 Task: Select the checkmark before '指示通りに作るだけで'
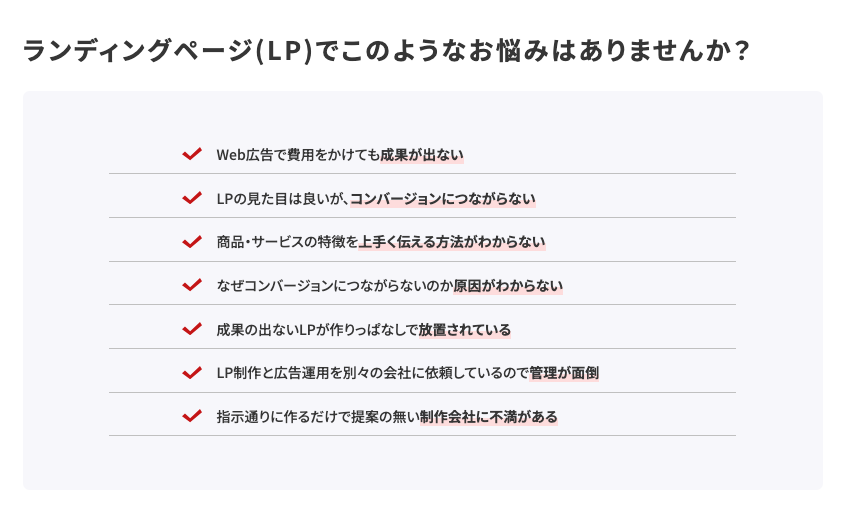pyautogui.click(x=192, y=416)
